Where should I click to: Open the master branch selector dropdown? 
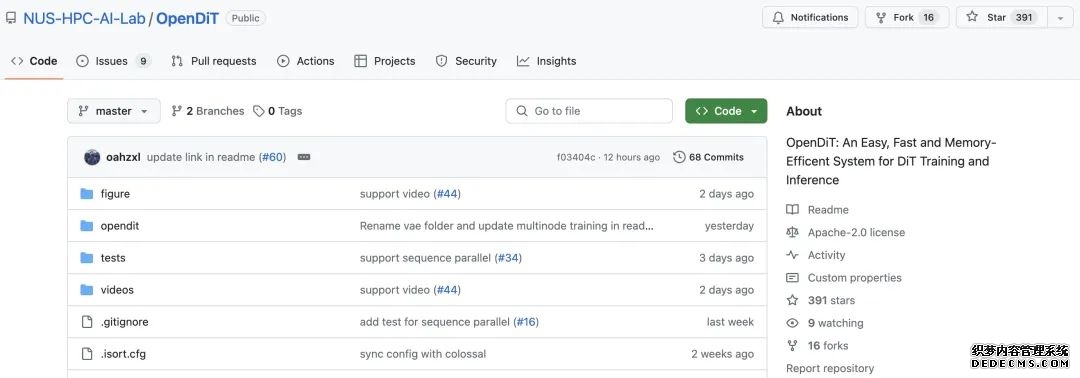114,111
